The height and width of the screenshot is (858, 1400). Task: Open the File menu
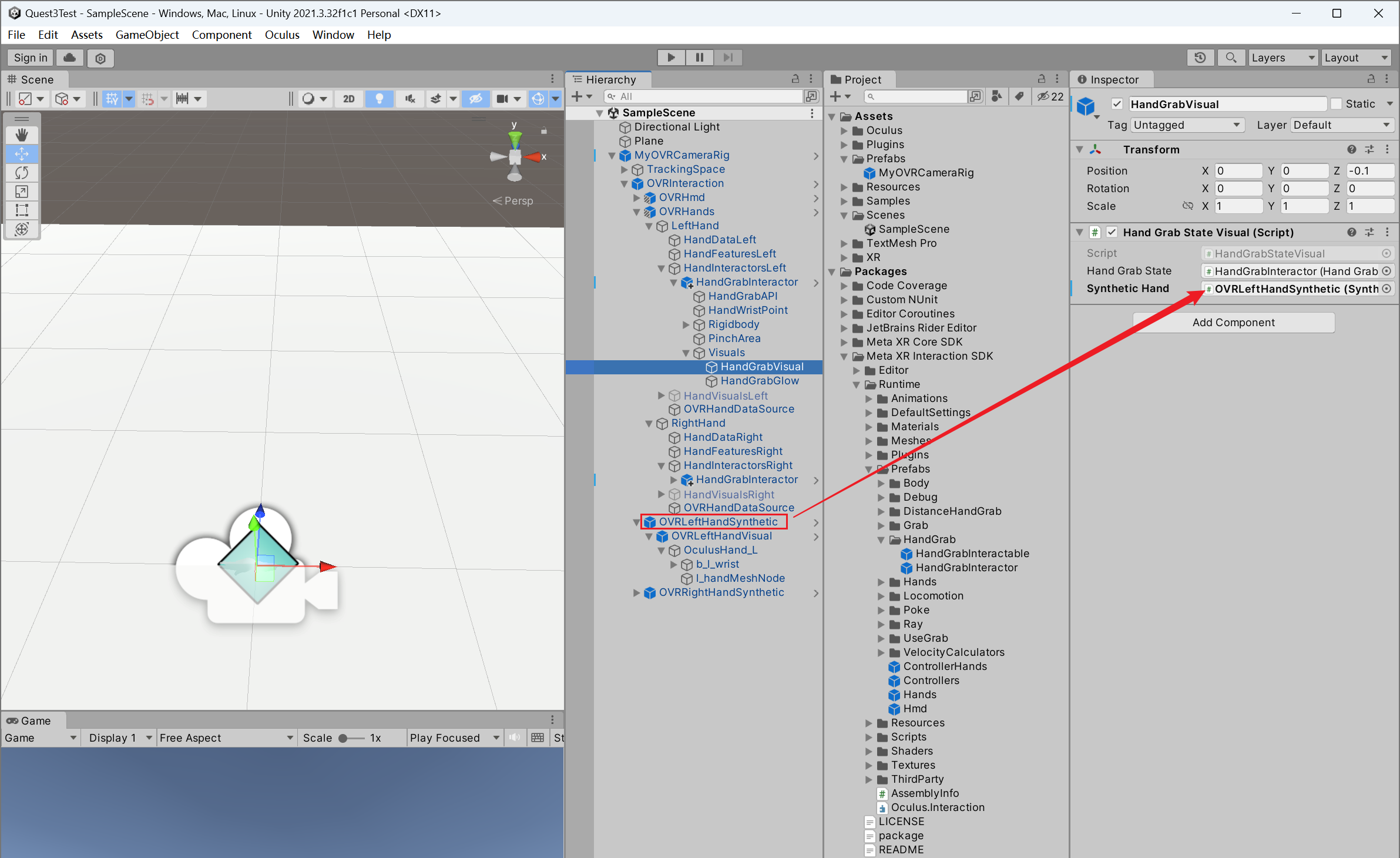[x=16, y=35]
